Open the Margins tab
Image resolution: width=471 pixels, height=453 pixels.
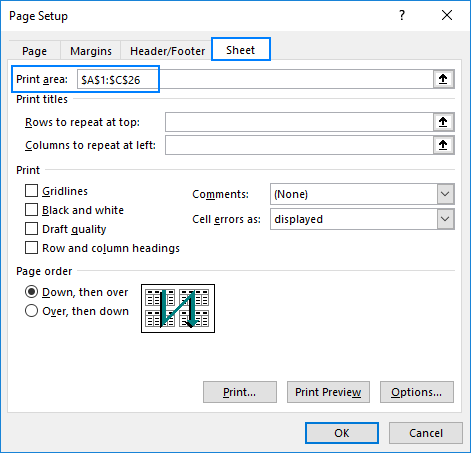tap(91, 51)
